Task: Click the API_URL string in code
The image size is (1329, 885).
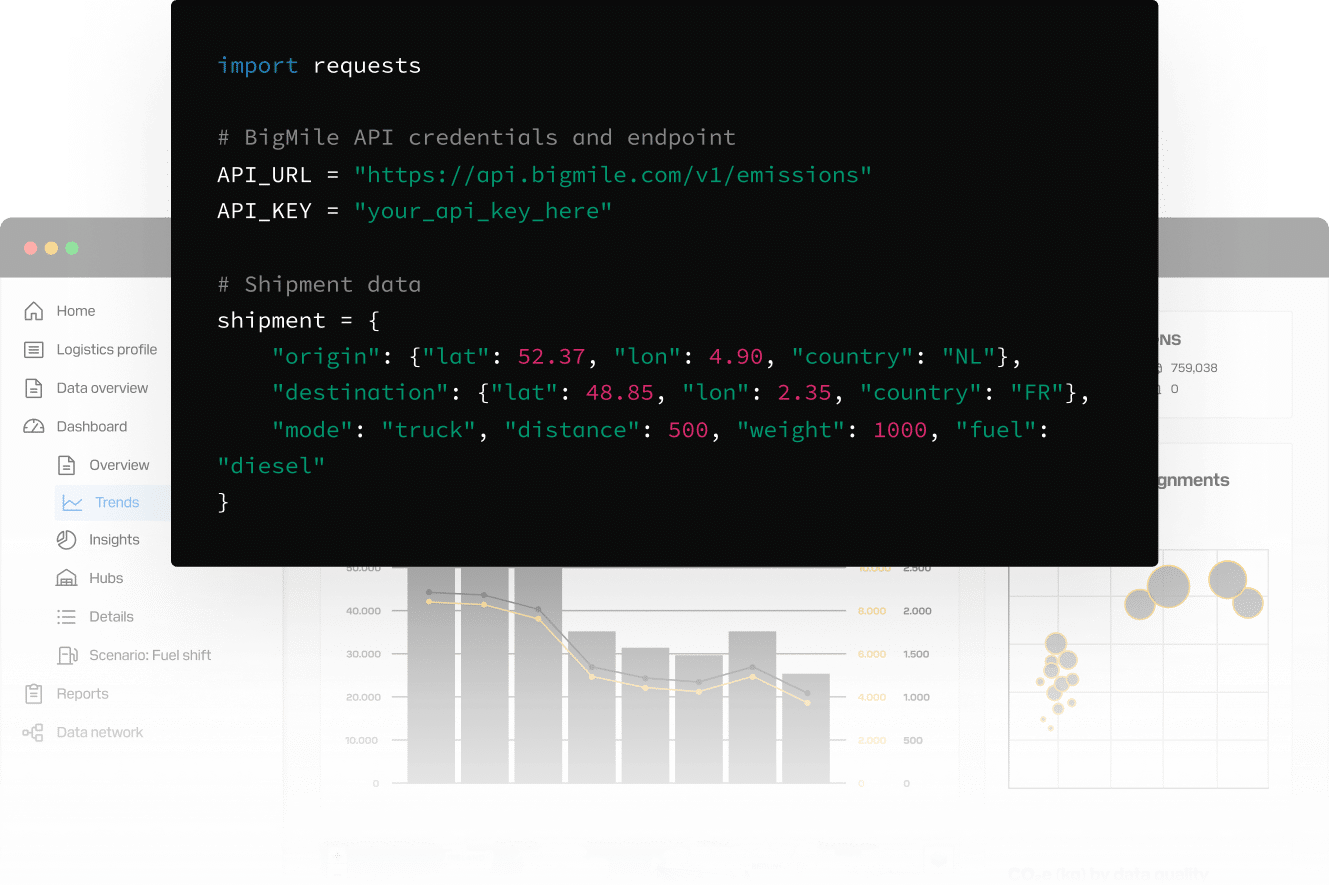Action: click(613, 175)
